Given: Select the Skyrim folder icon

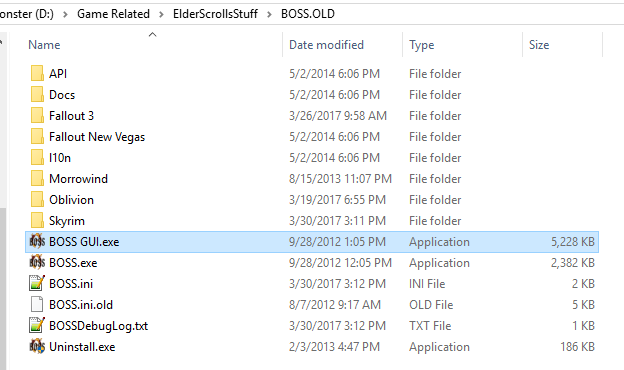Looking at the screenshot, I should coord(37,221).
